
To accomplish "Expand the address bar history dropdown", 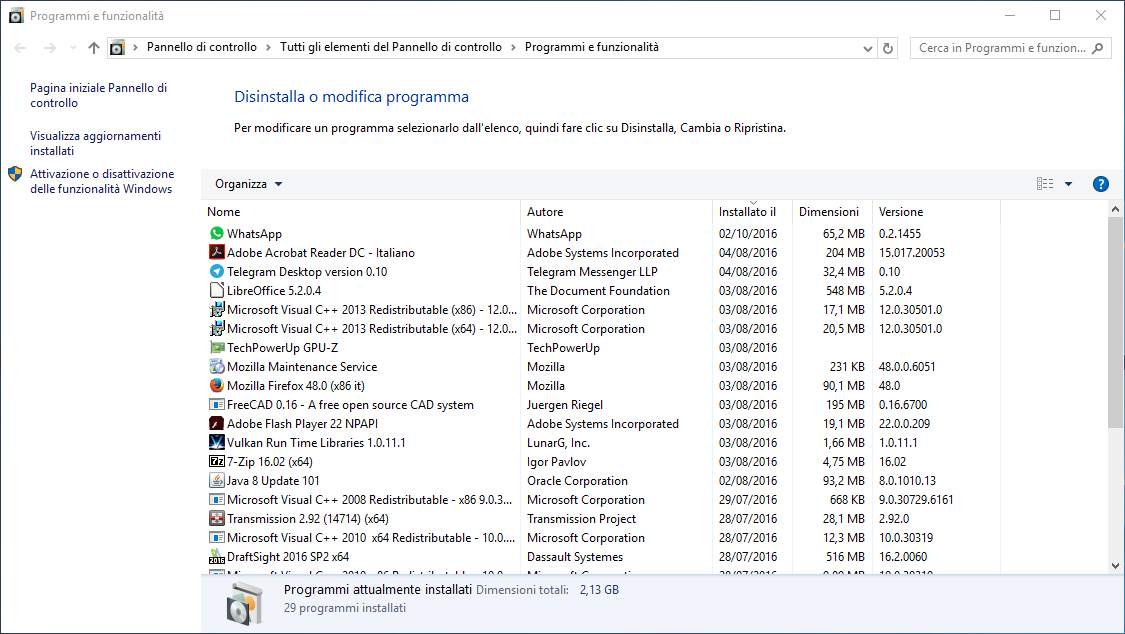I will 867,48.
